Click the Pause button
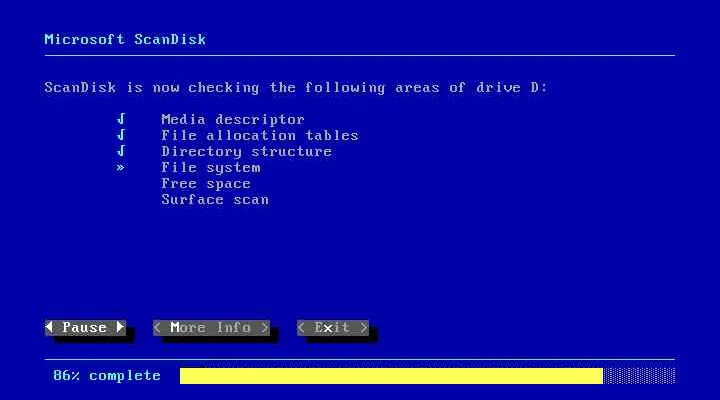 tap(85, 327)
